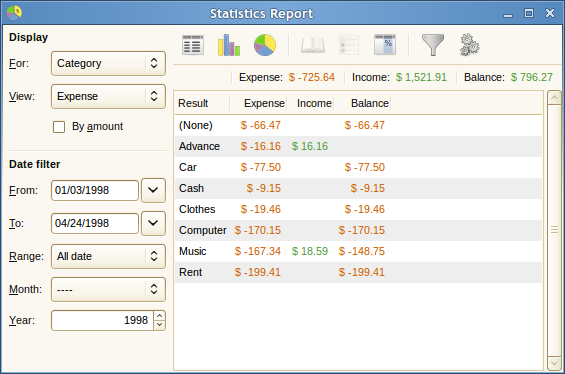Toggle the legend list icon
This screenshot has width=565, height=374.
349,45
